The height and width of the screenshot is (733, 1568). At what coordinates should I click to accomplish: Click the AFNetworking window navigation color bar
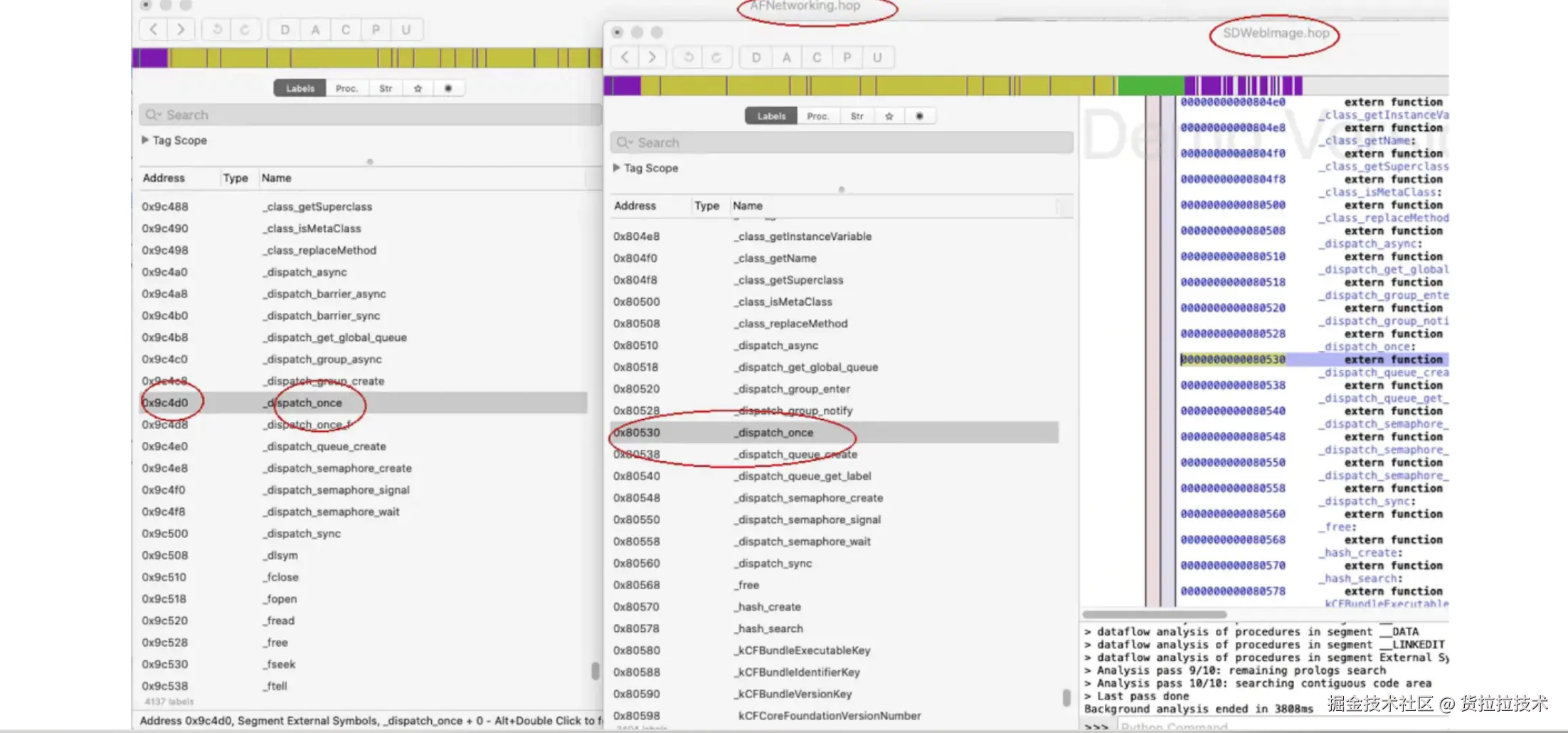coord(367,58)
